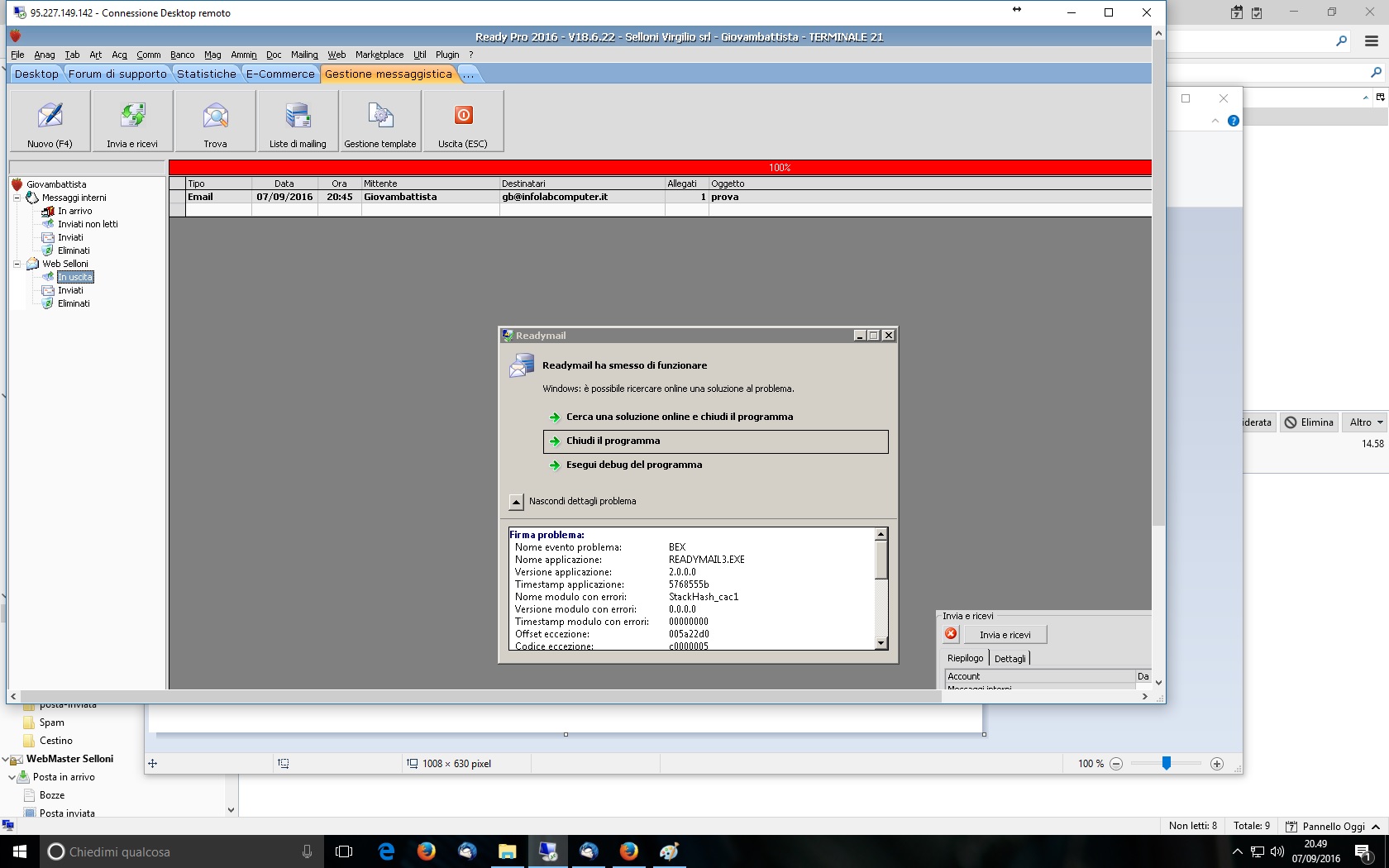The height and width of the screenshot is (868, 1389).
Task: Click the Elimina button in background window
Action: coord(1309,422)
